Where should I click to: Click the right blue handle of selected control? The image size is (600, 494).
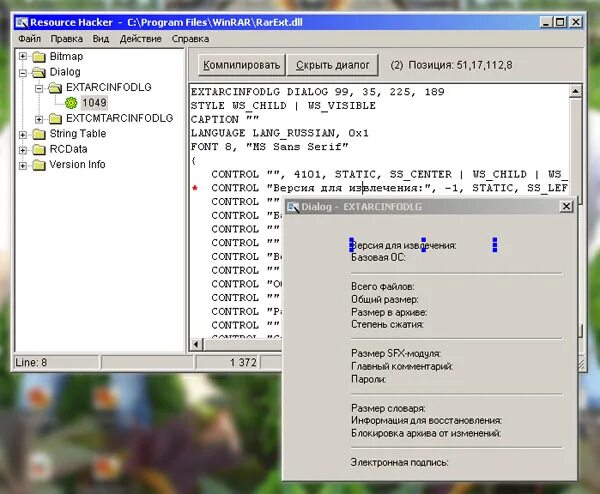[495, 245]
